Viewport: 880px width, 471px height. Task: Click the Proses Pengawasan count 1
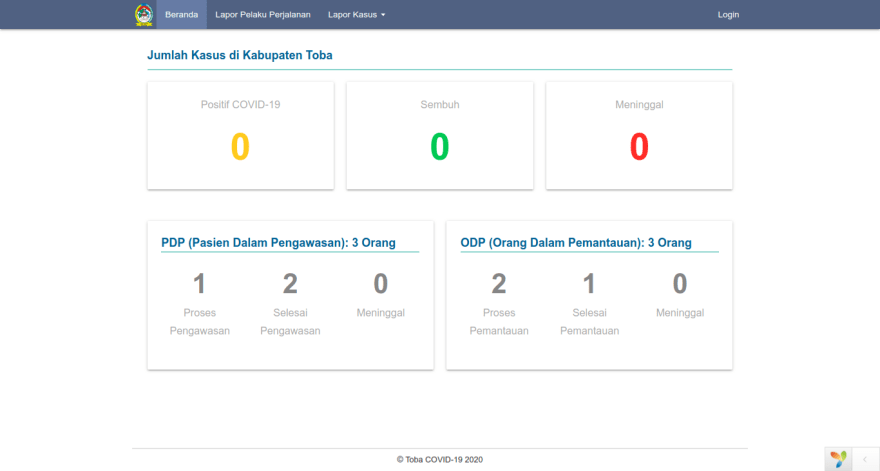(x=199, y=283)
